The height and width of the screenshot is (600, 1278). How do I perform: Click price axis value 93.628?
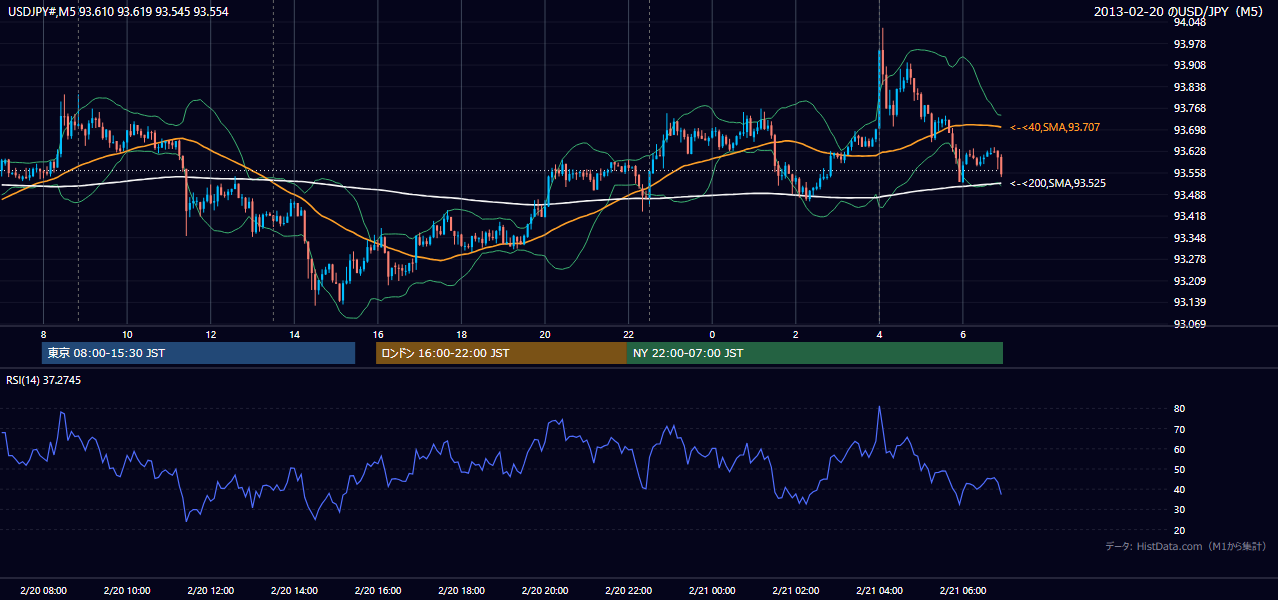pos(1190,152)
